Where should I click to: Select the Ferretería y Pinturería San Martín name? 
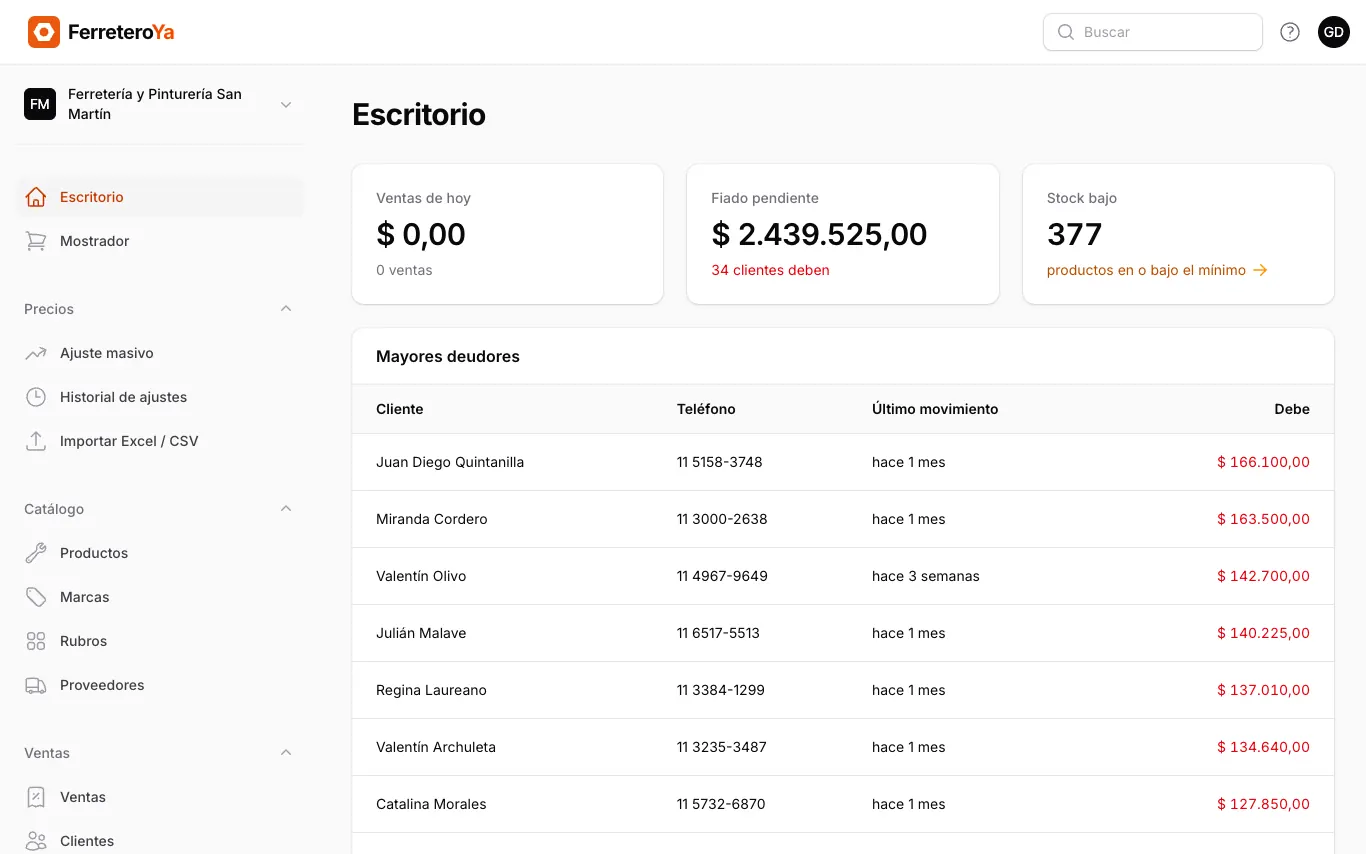pos(155,104)
